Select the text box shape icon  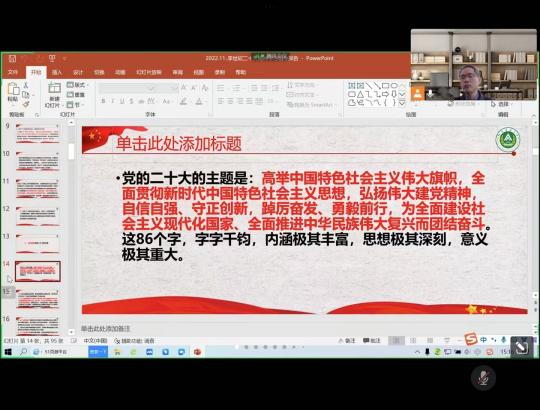point(352,86)
